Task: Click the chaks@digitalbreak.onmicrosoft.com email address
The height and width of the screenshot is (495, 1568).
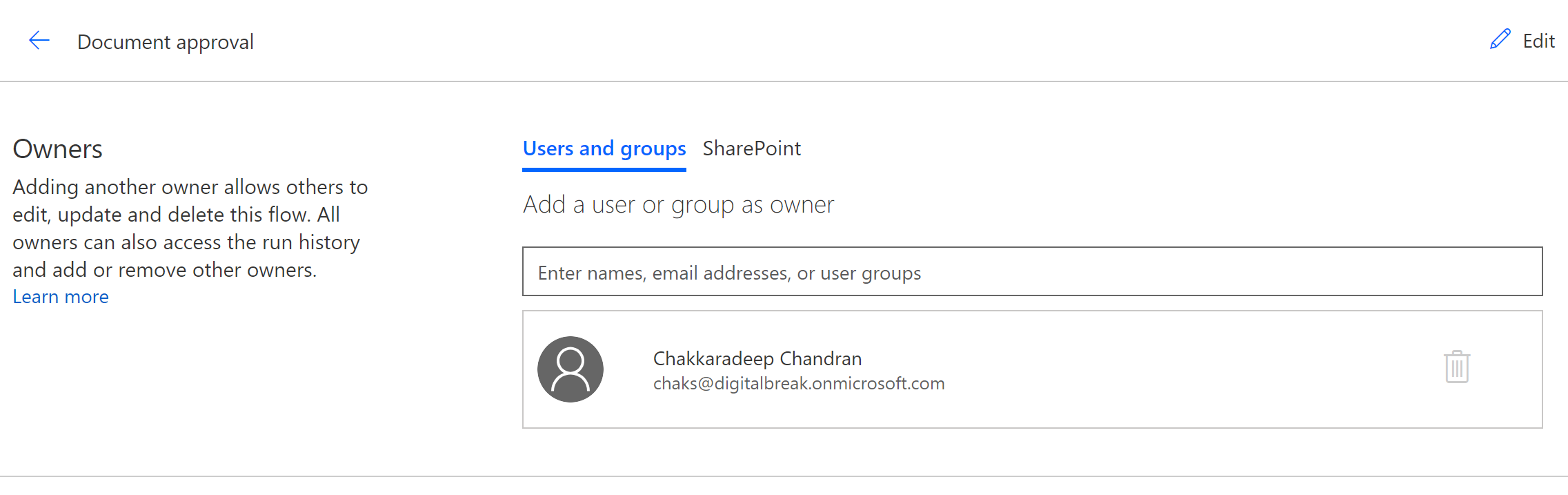Action: (x=798, y=384)
